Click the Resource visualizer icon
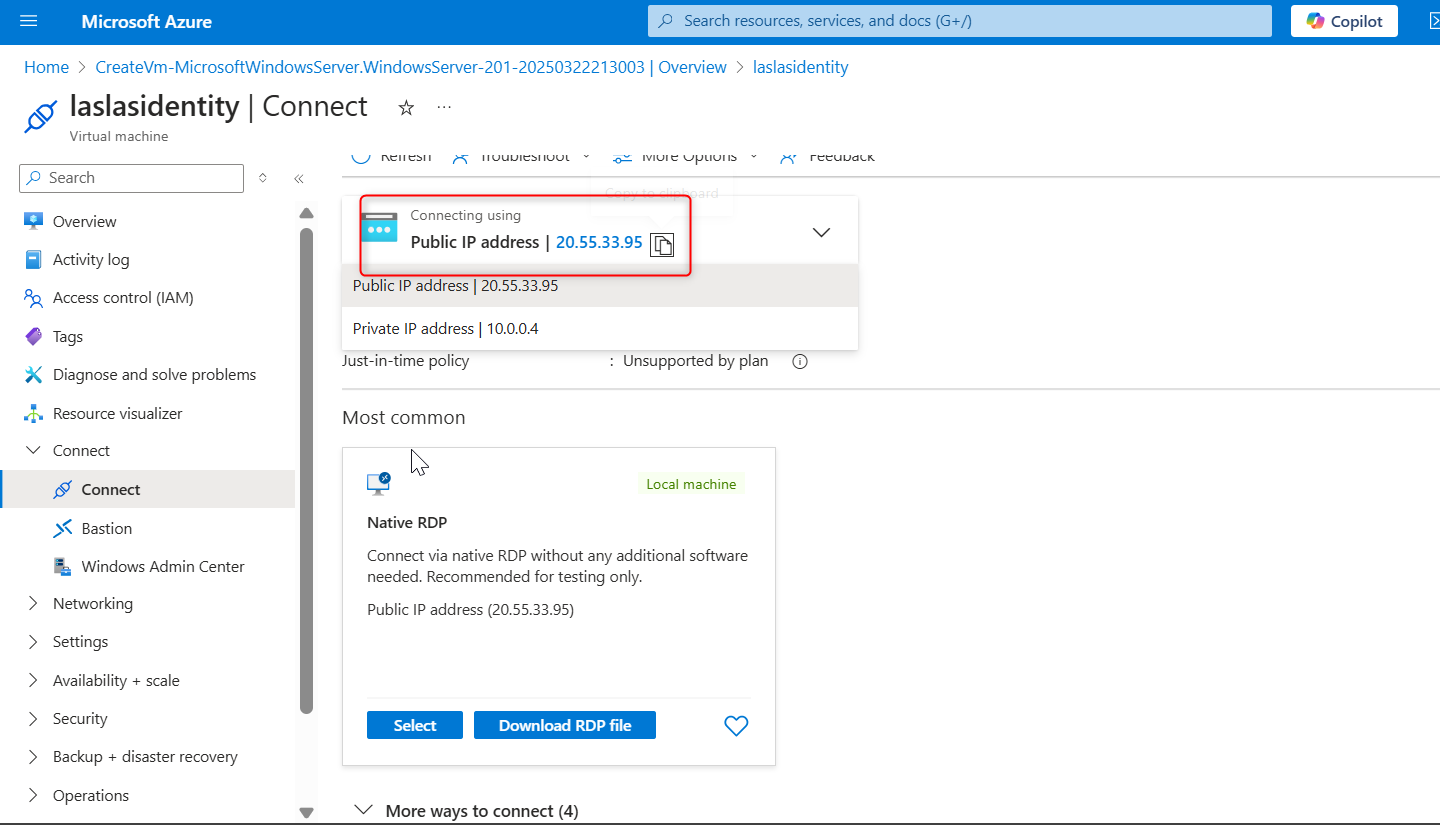This screenshot has width=1440, height=825. tap(34, 413)
